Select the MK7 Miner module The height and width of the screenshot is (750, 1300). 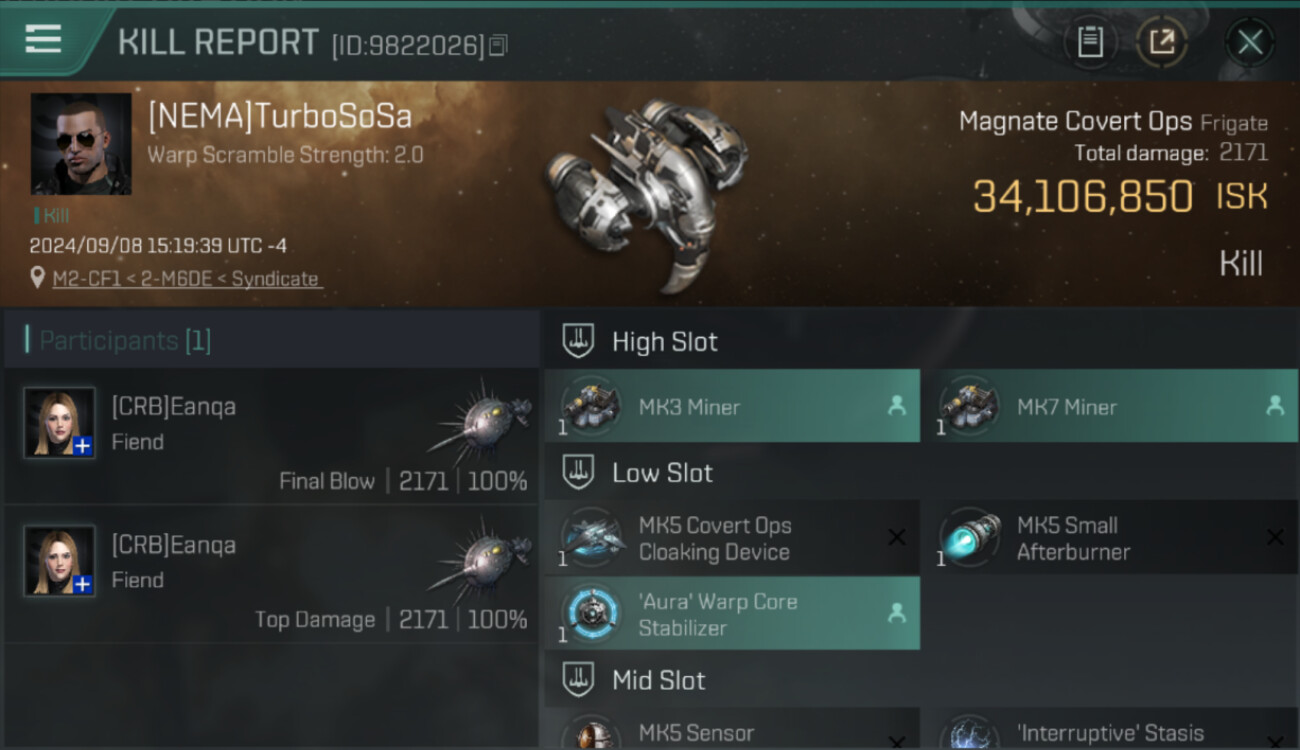[x=1110, y=406]
